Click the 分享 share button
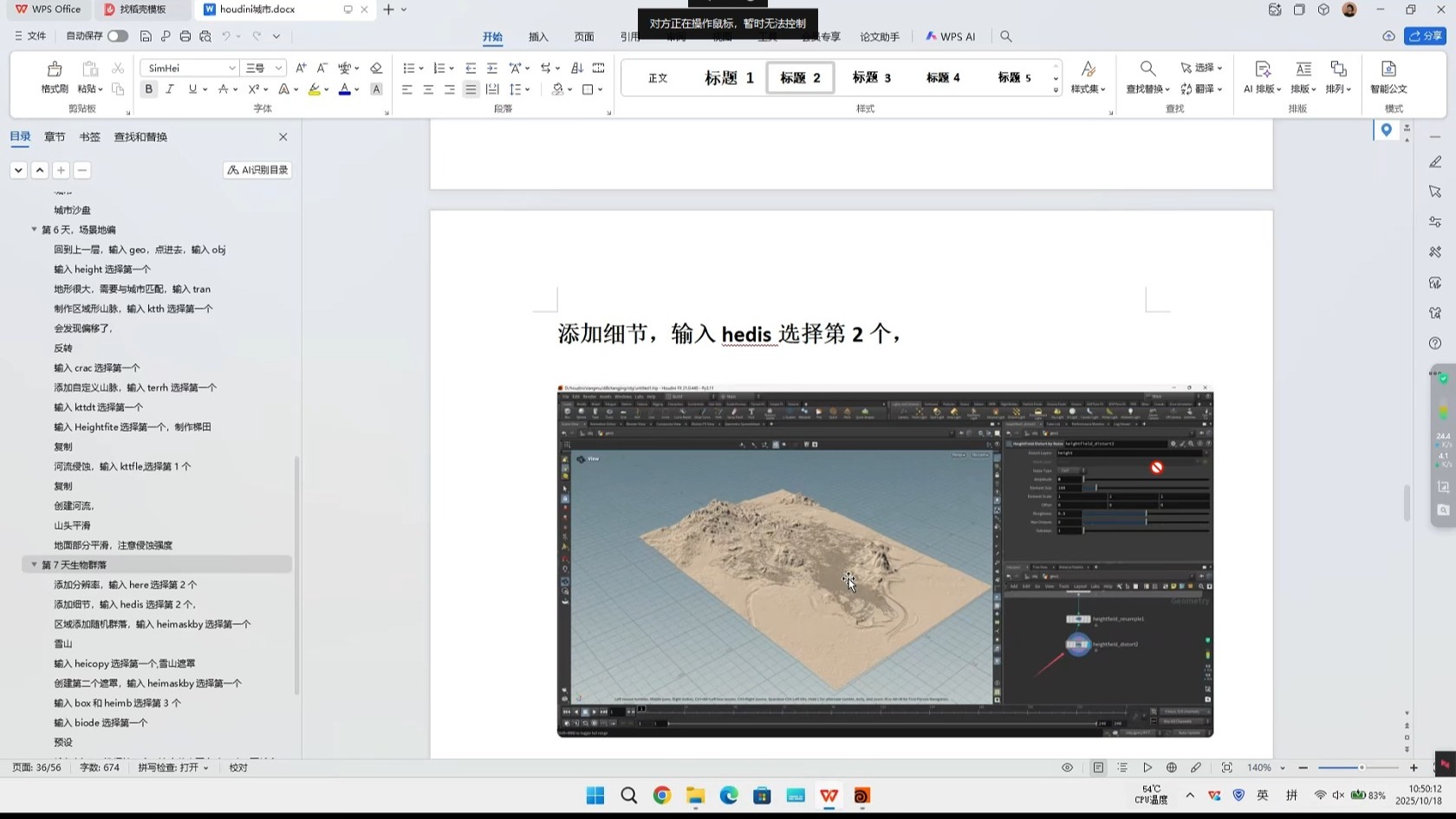Screen dimensions: 1456x819 point(1425,36)
